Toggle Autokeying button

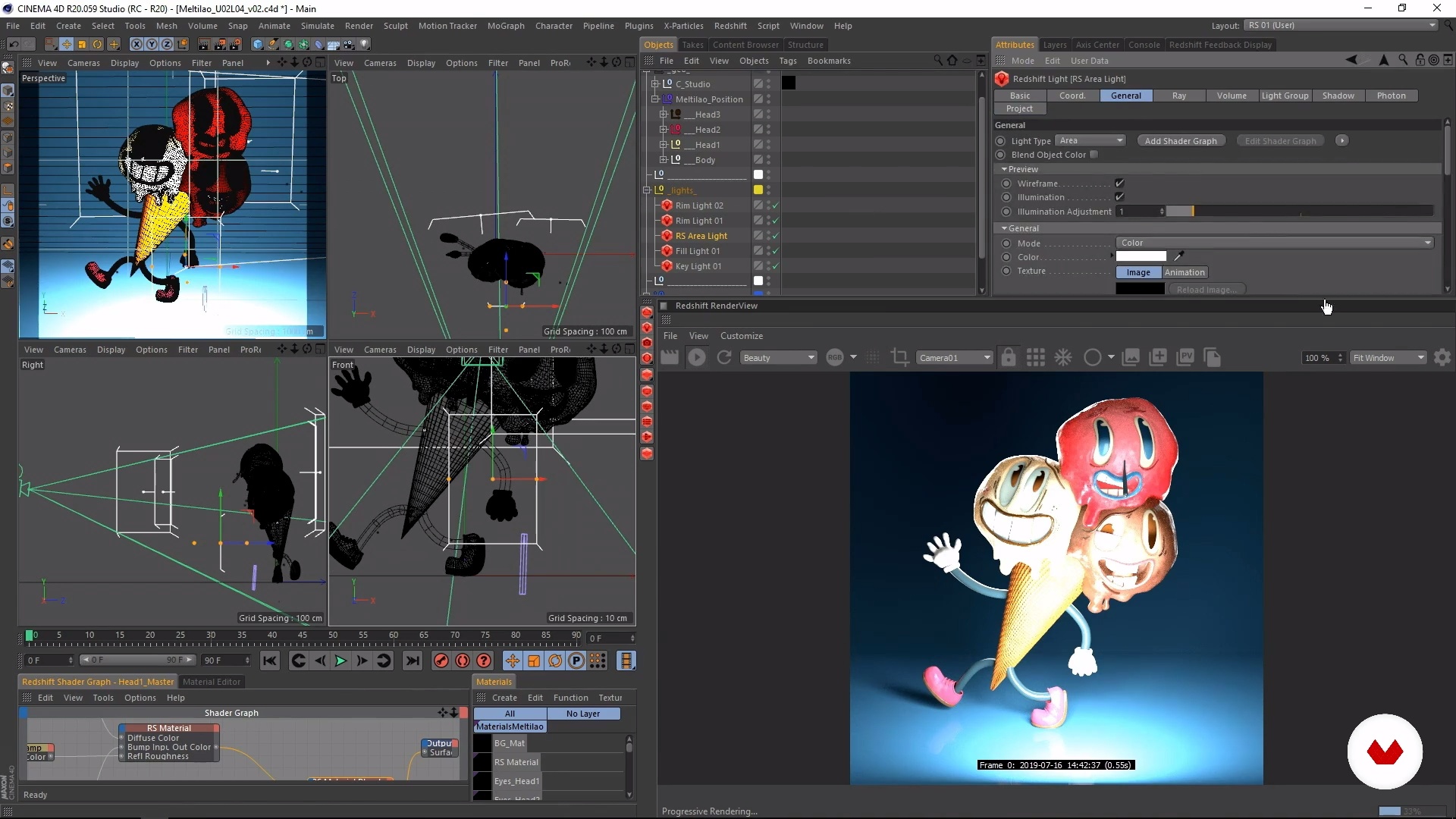(463, 661)
